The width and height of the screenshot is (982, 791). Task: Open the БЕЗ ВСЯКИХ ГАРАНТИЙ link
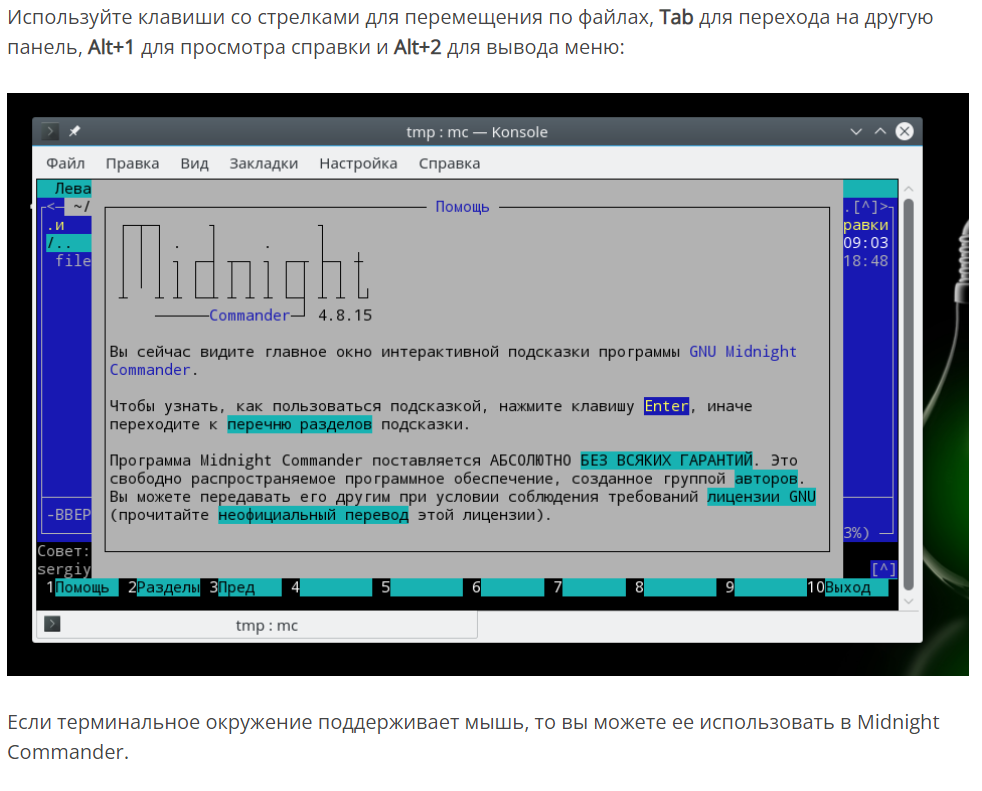click(x=666, y=460)
